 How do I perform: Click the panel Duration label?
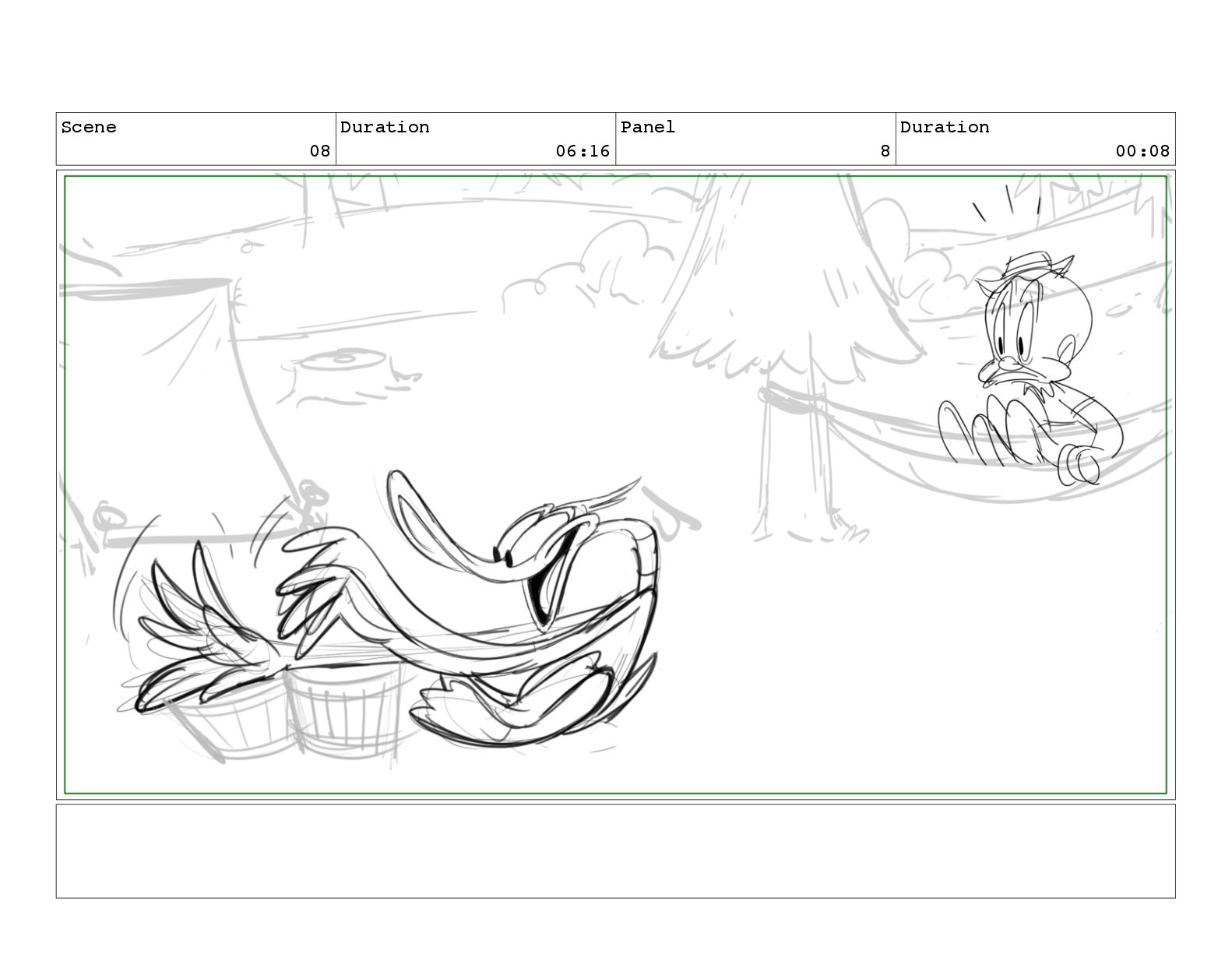pyautogui.click(x=945, y=127)
